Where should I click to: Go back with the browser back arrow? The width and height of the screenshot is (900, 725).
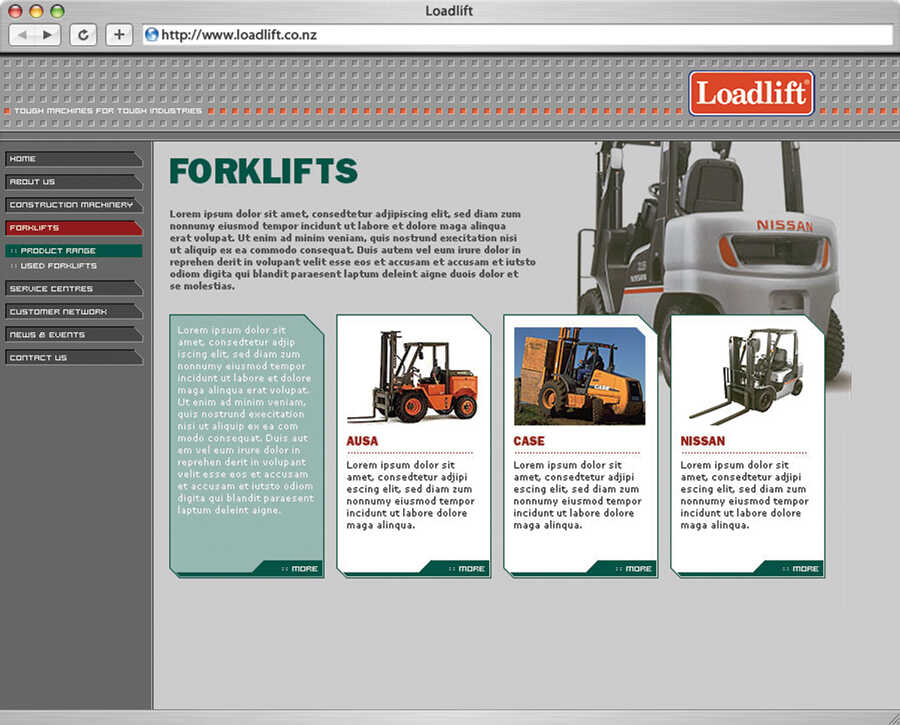point(22,35)
